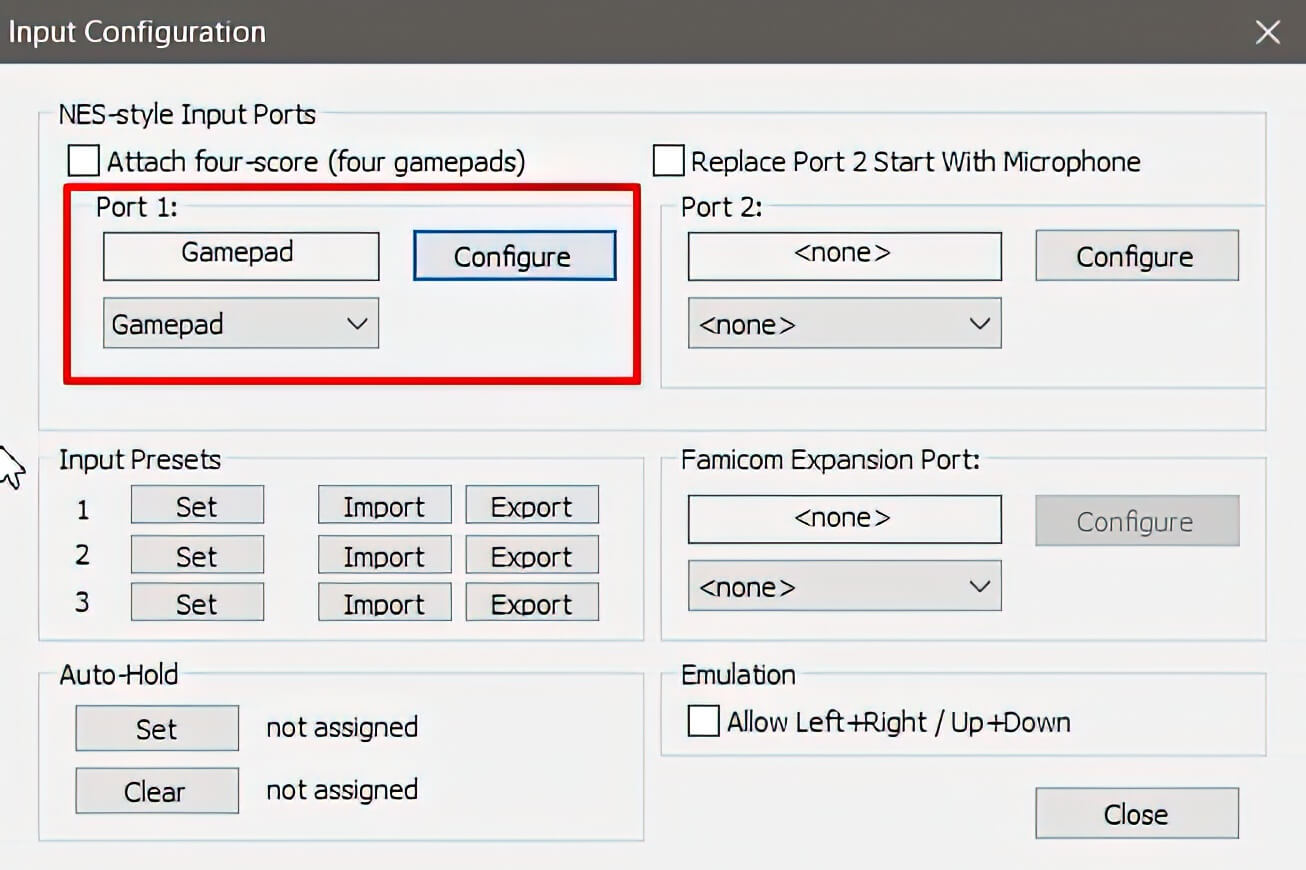
Task: Configure the Port 2 device
Action: pyautogui.click(x=1136, y=256)
